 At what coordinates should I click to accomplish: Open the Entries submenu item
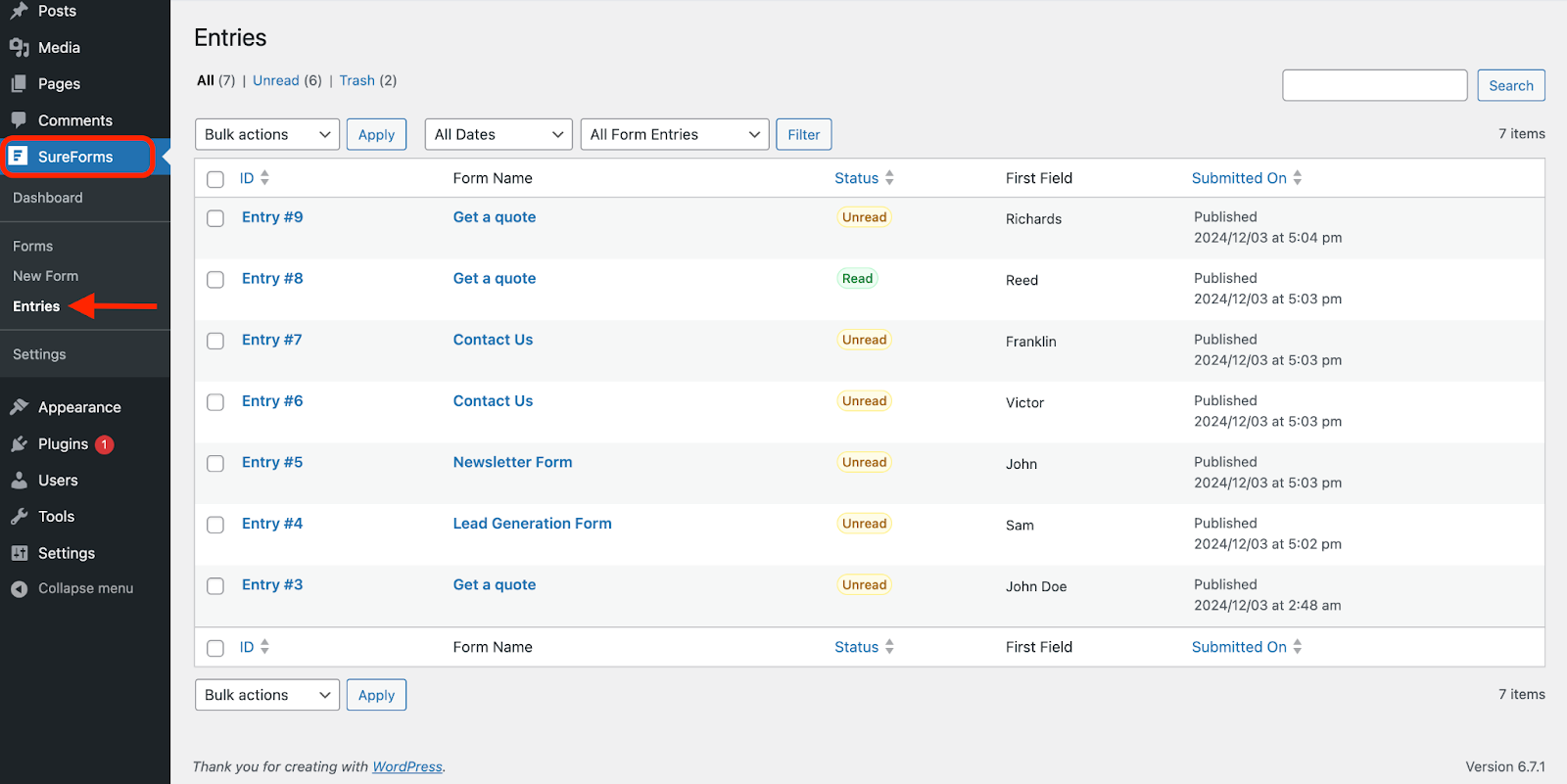point(36,306)
